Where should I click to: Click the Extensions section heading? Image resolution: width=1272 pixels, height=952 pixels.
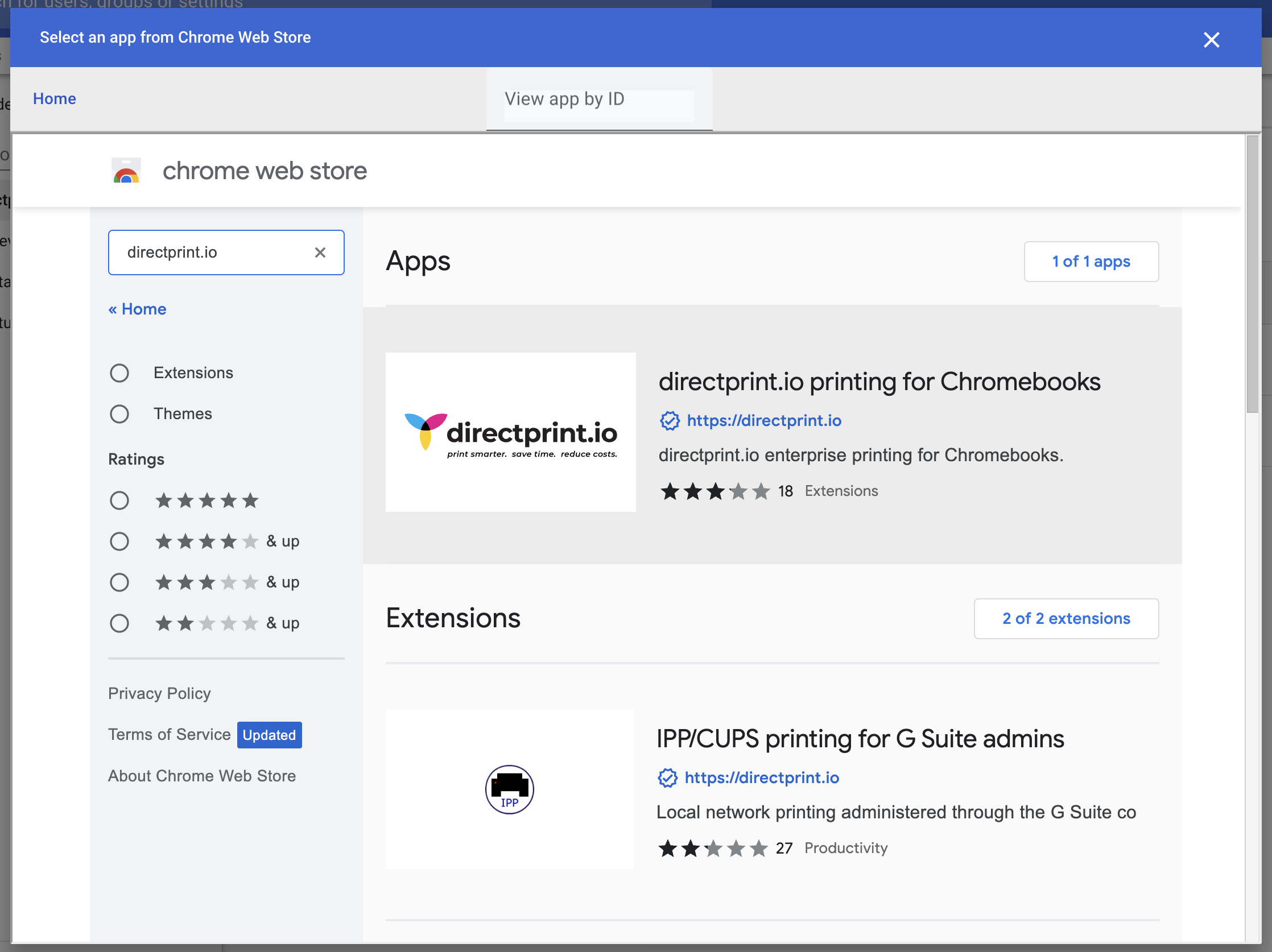point(453,619)
